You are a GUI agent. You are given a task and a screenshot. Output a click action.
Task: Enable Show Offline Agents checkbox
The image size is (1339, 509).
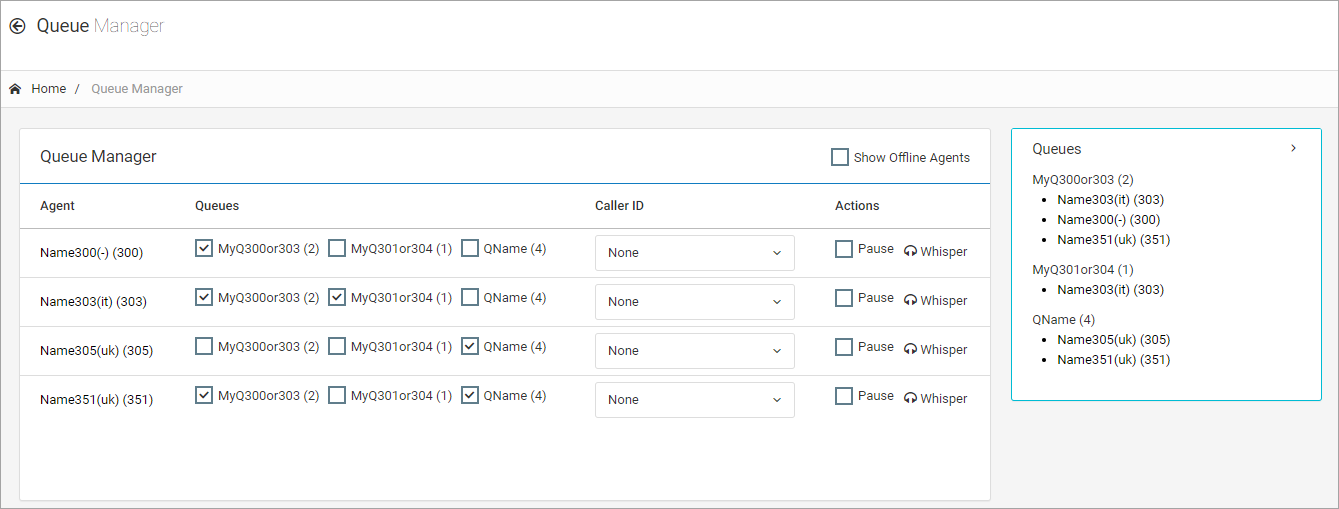click(840, 157)
